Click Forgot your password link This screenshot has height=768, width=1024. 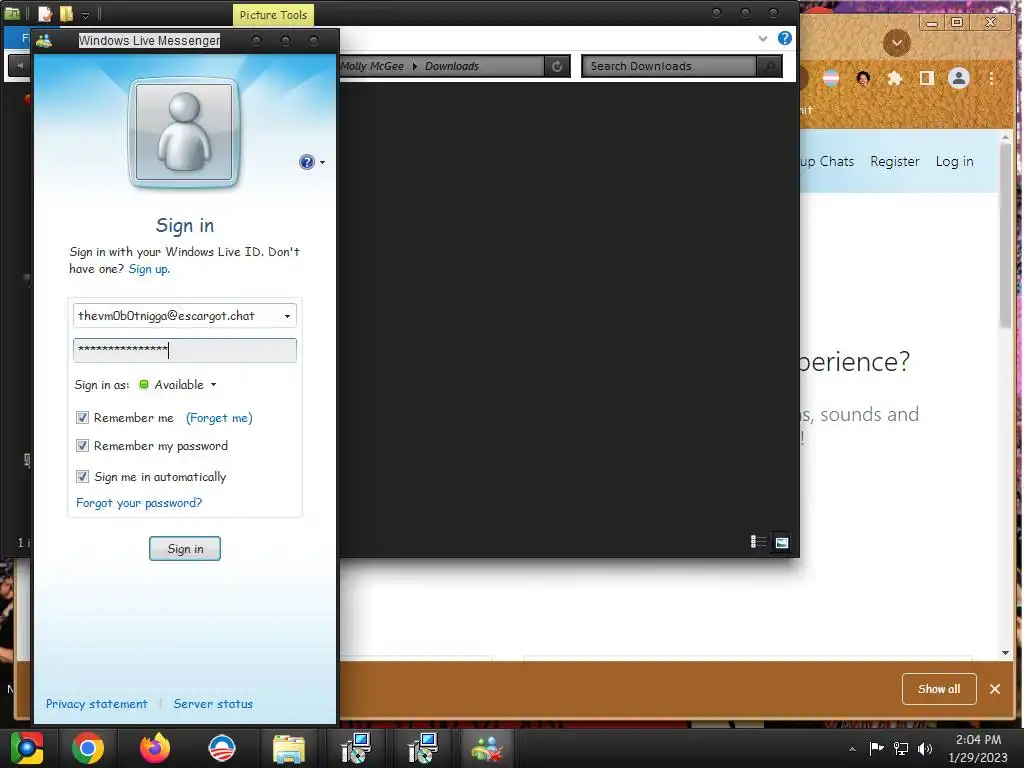pos(139,503)
